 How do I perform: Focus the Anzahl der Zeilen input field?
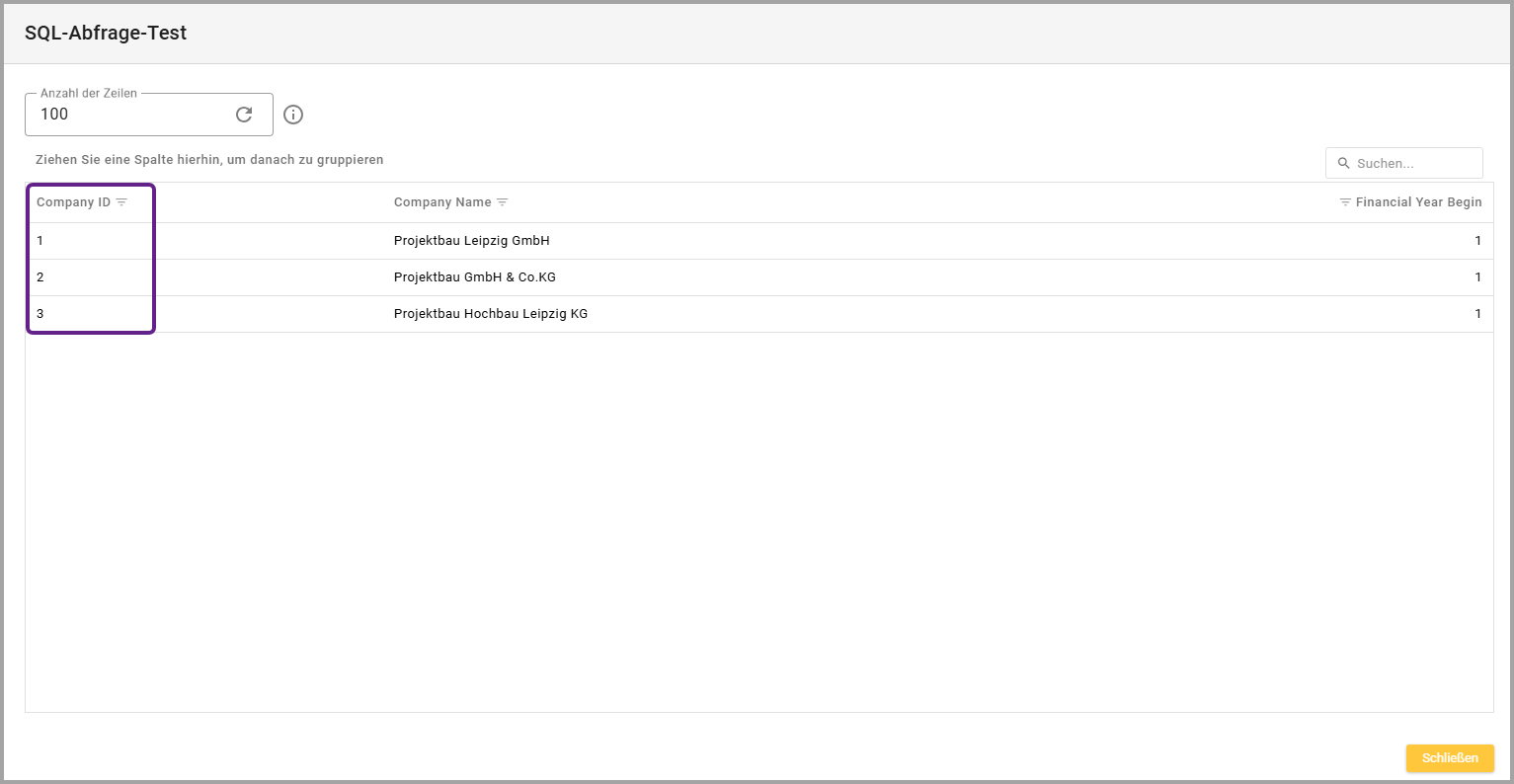coord(128,115)
